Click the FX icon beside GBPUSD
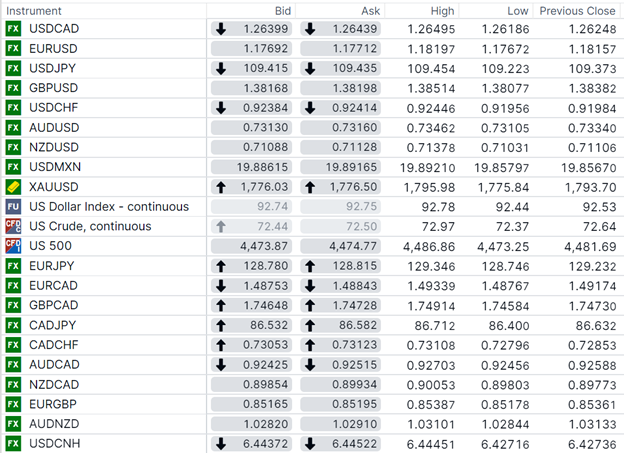This screenshot has height=453, width=624. 13,88
